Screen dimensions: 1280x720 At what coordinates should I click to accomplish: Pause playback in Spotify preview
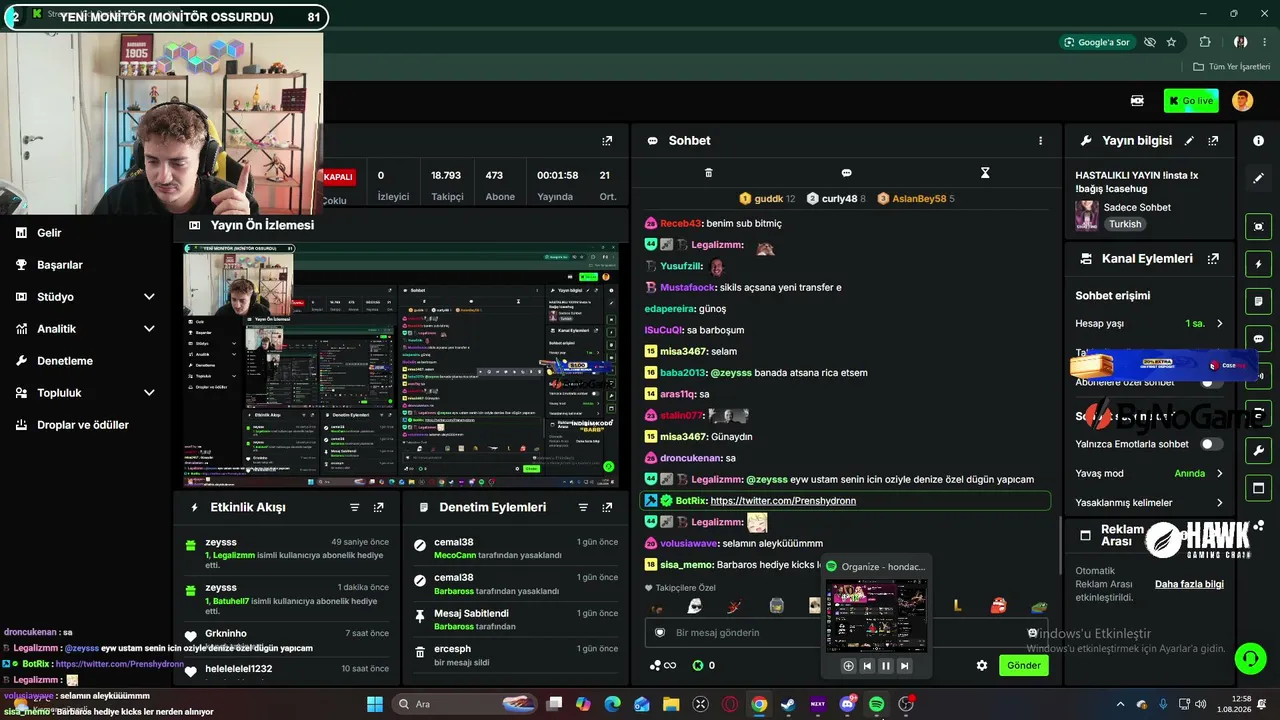tap(885, 666)
